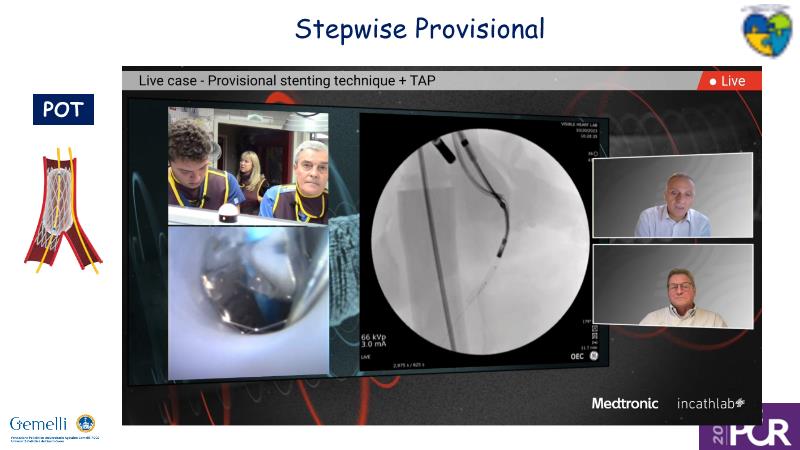
Task: Click the PCR logo in the corner
Action: point(749,428)
